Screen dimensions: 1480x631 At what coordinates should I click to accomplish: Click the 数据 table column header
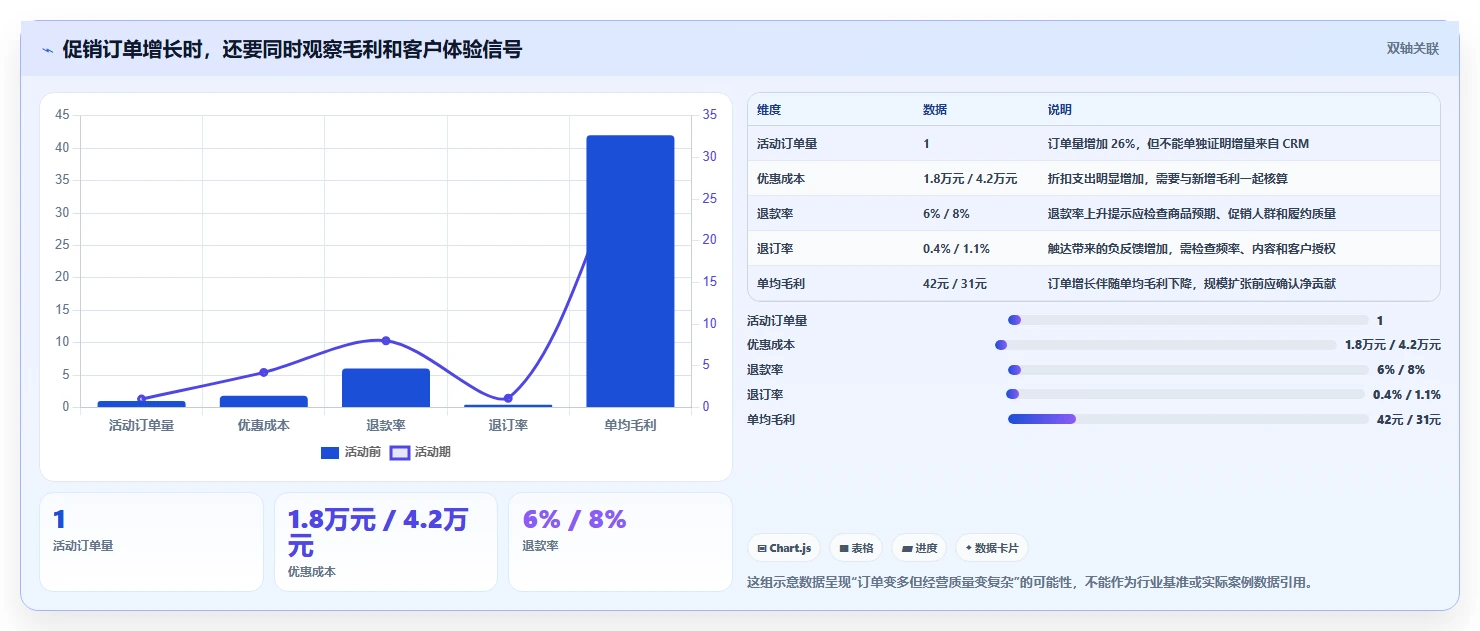[935, 109]
